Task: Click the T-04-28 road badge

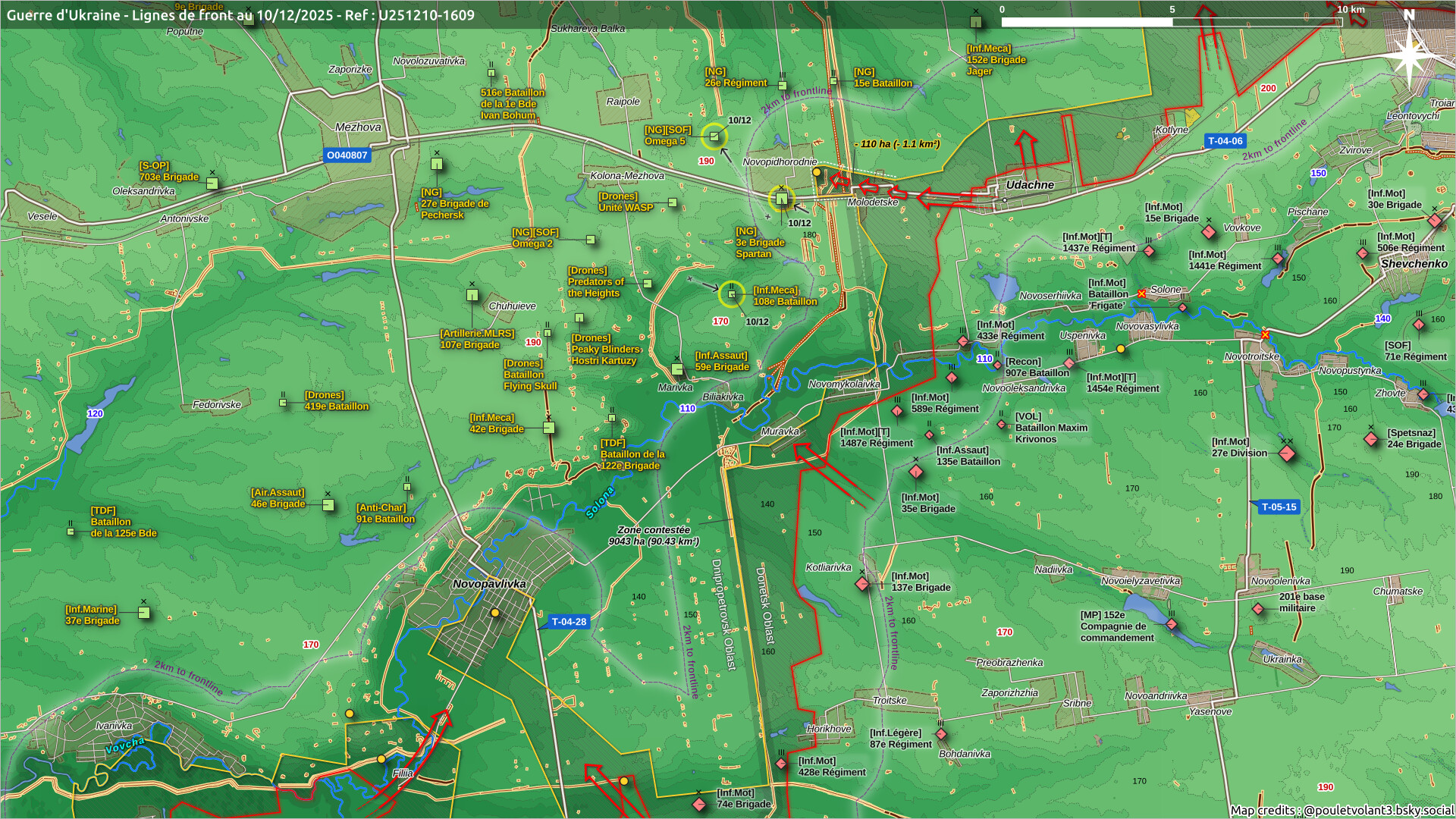Action: 568,622
